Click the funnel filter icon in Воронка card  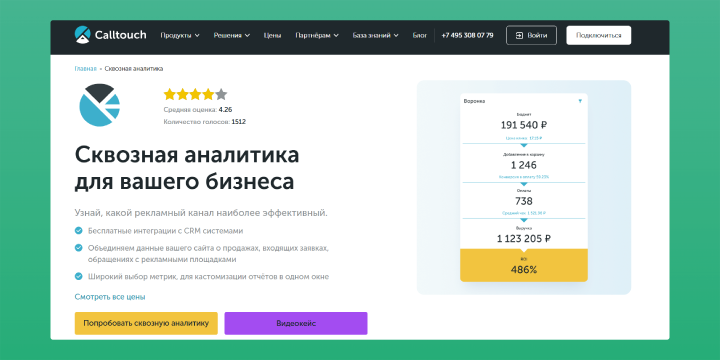coord(580,101)
